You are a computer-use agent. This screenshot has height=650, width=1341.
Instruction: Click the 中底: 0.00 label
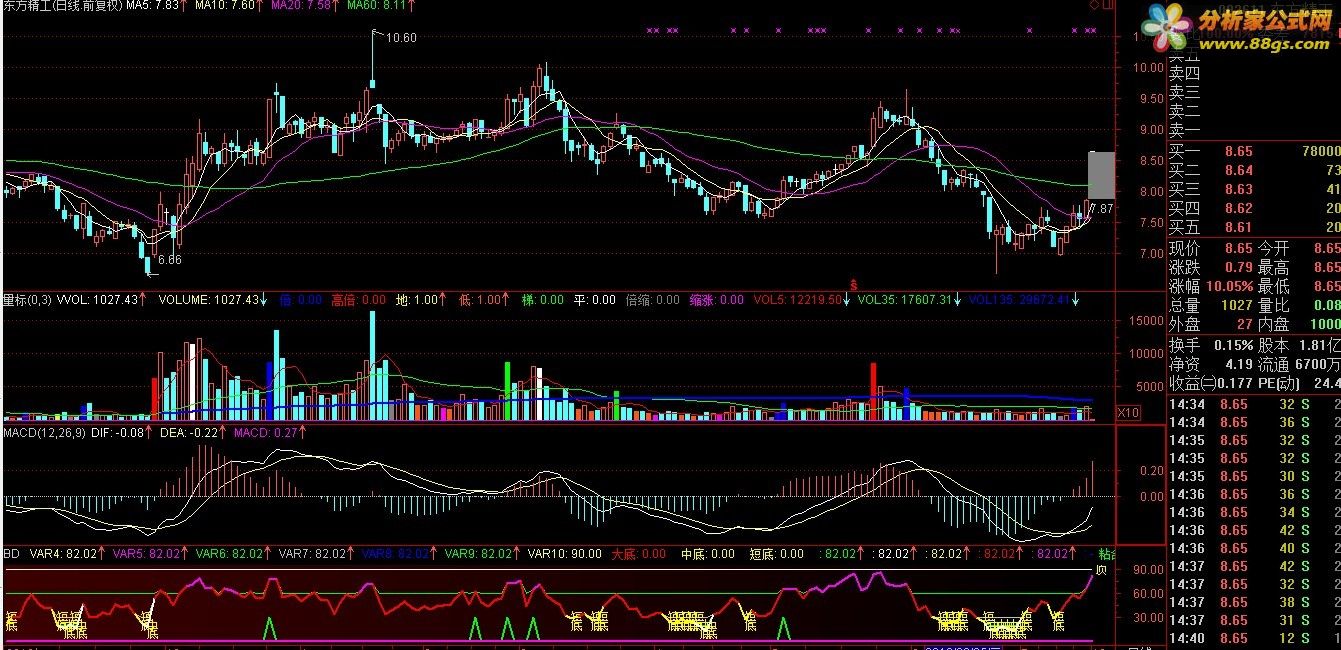707,553
